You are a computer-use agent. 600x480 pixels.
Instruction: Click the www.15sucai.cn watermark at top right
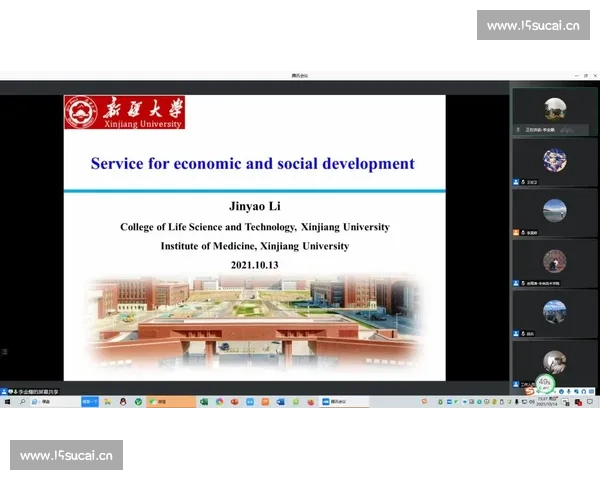pyautogui.click(x=533, y=25)
